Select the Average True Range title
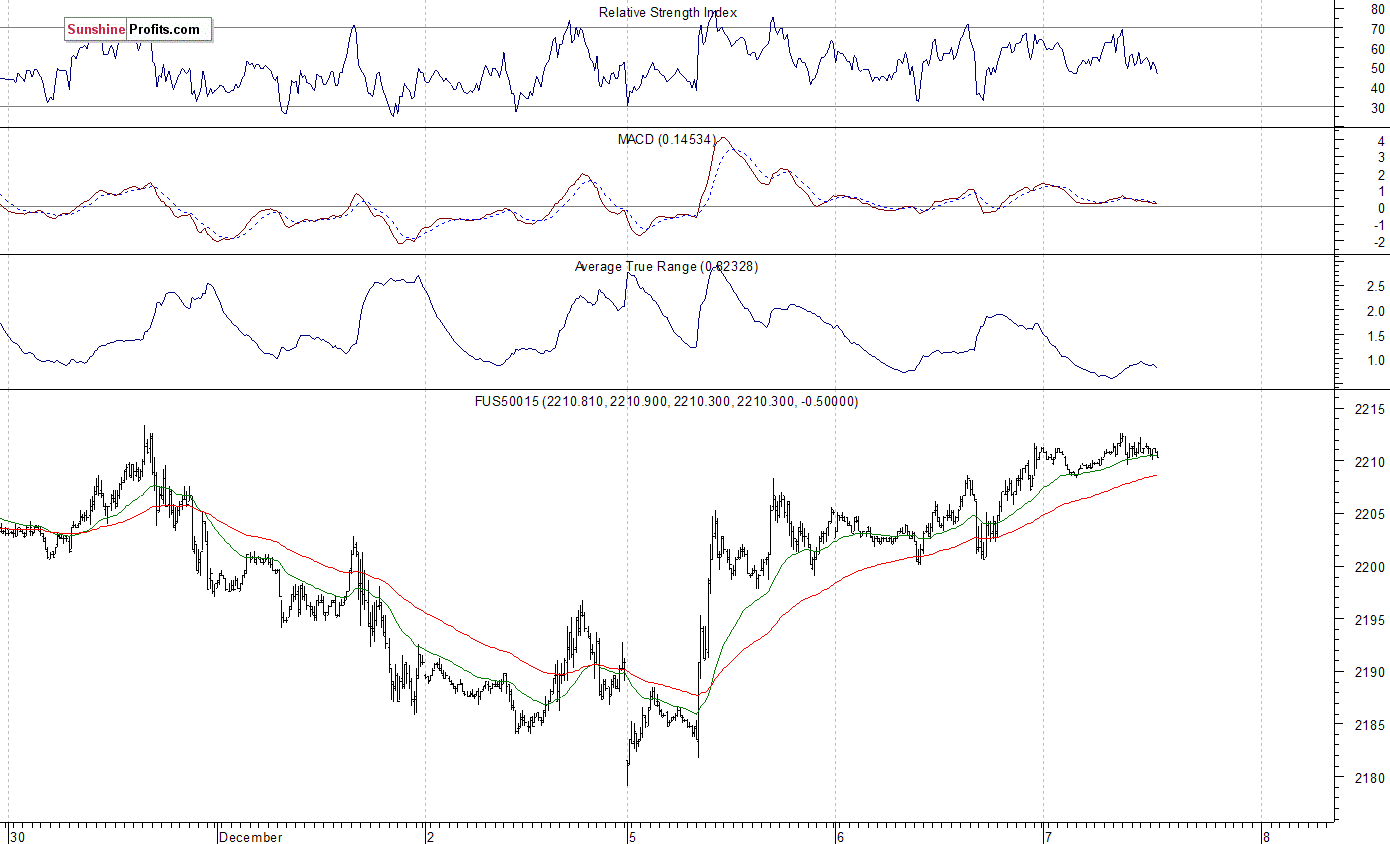Screen dimensions: 1390x844 [x=666, y=267]
